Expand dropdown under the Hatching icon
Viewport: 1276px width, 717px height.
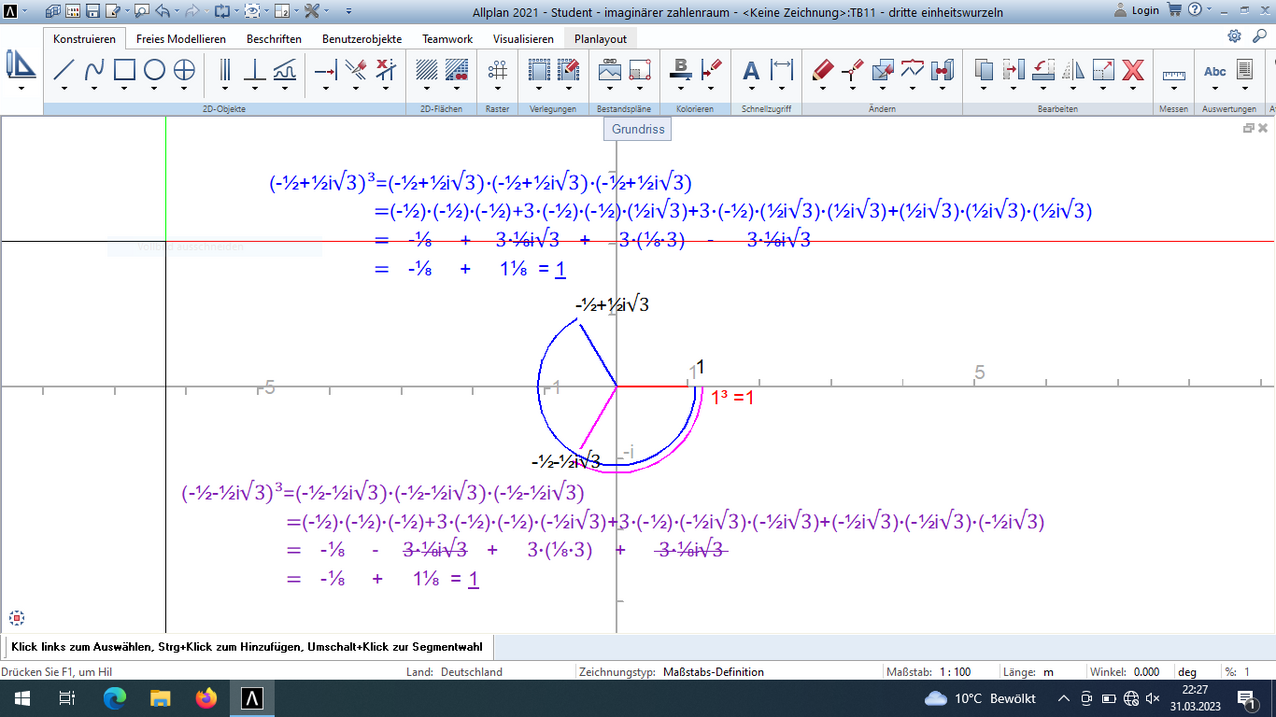427,88
